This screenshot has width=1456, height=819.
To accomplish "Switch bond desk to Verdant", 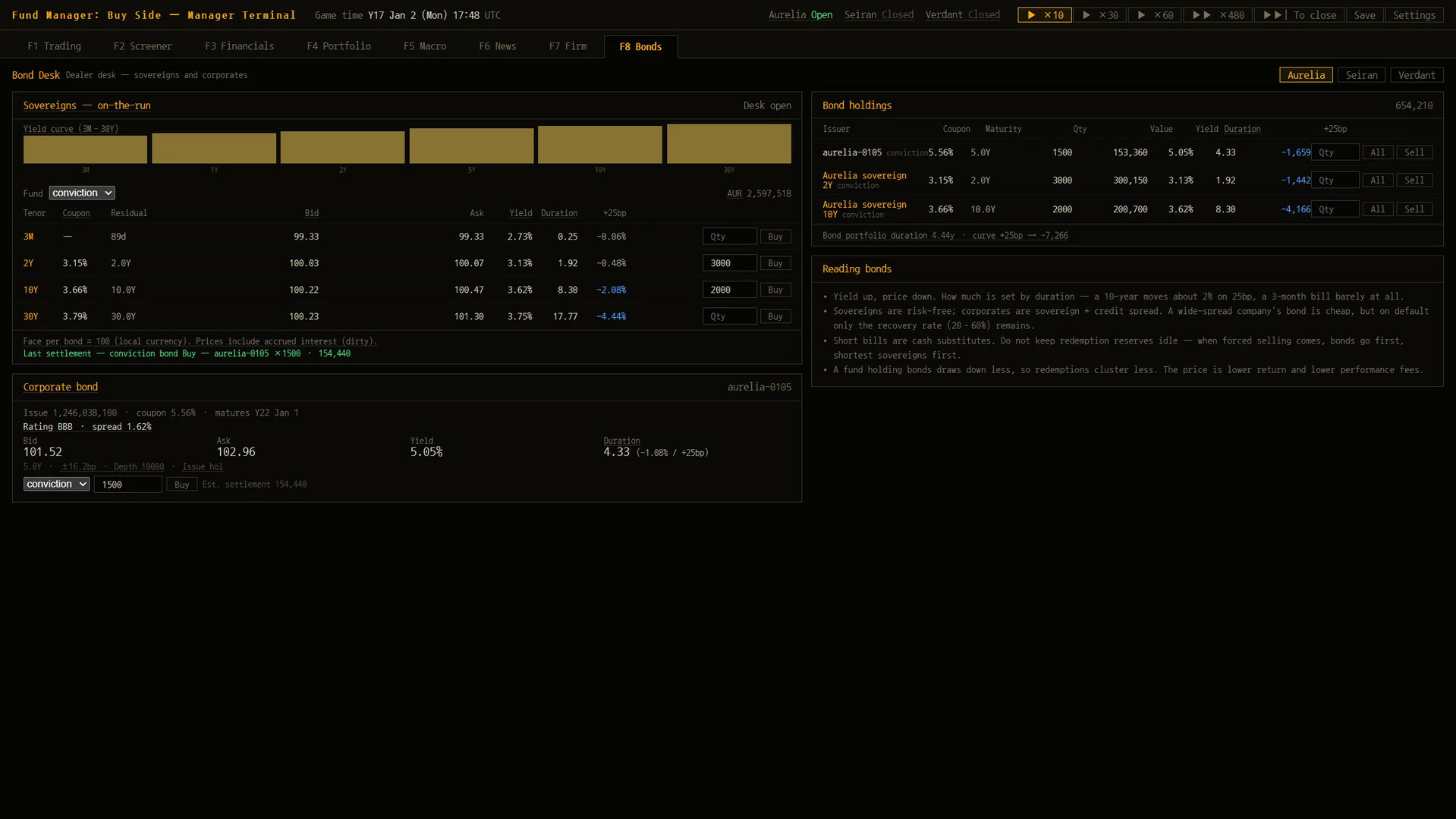I will (1417, 75).
